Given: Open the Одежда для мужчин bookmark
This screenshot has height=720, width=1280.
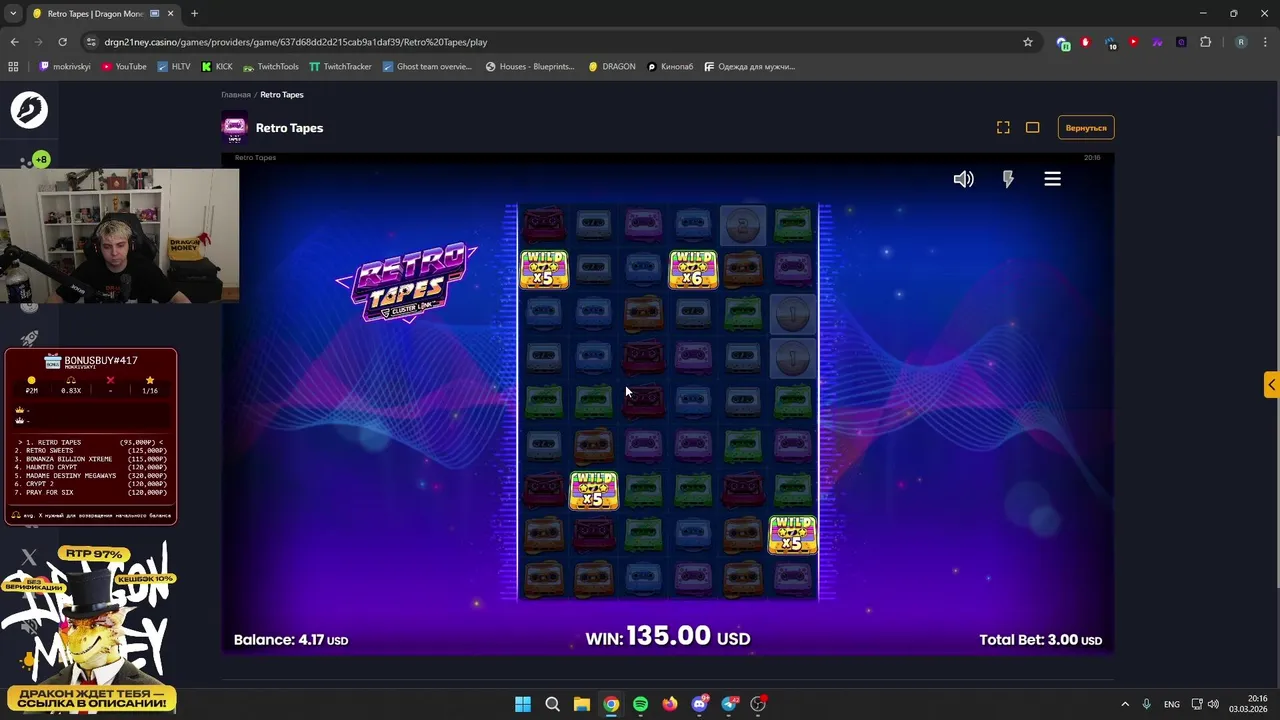Looking at the screenshot, I should (750, 66).
